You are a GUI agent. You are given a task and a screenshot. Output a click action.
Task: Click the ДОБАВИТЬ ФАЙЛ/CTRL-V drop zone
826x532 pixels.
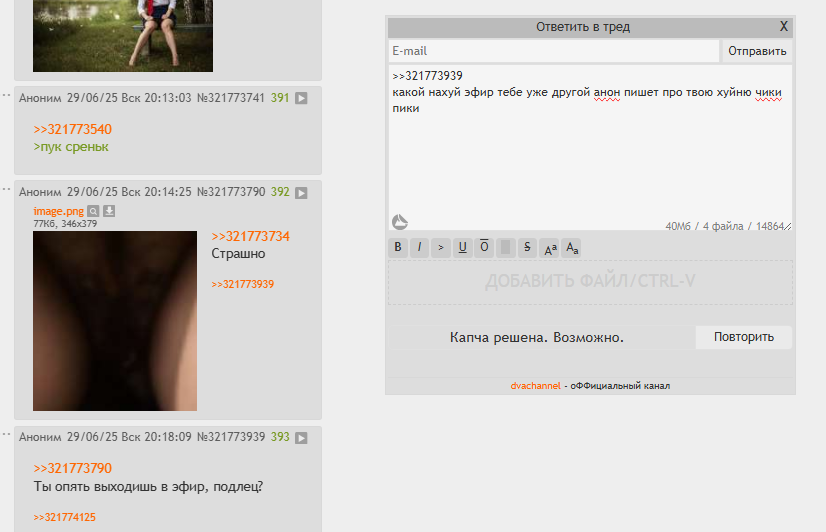590,282
